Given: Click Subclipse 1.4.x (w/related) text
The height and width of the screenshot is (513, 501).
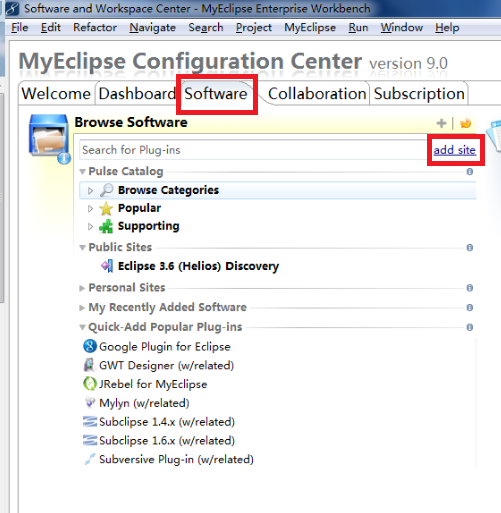Looking at the screenshot, I should (167, 422).
